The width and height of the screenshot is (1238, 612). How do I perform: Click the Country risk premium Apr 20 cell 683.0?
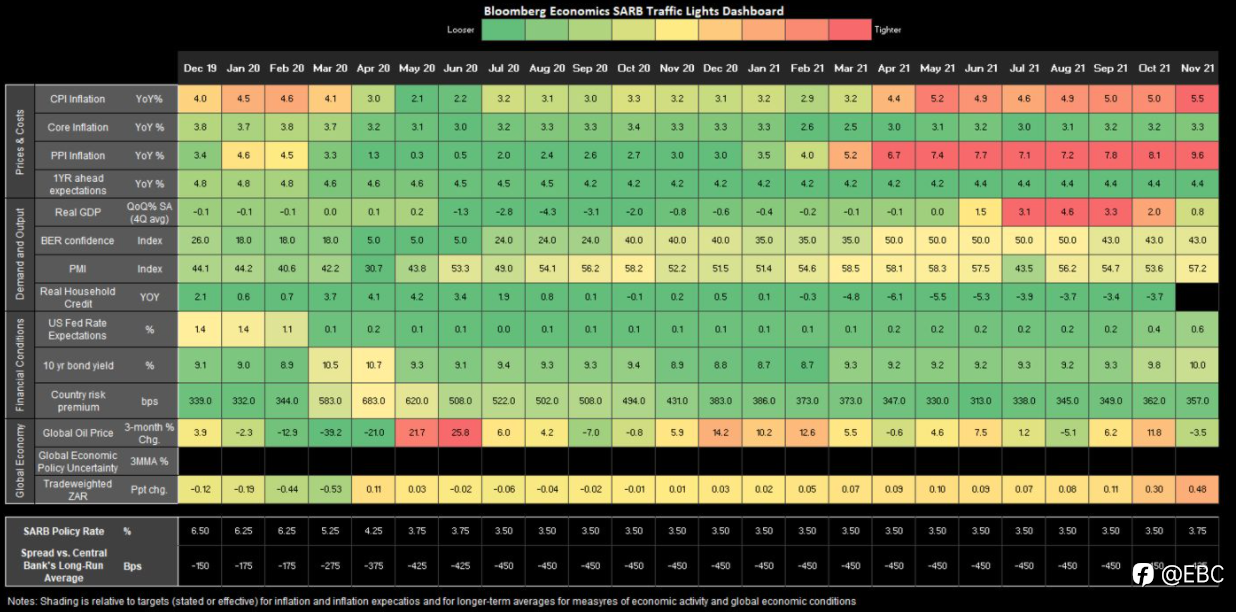point(373,400)
